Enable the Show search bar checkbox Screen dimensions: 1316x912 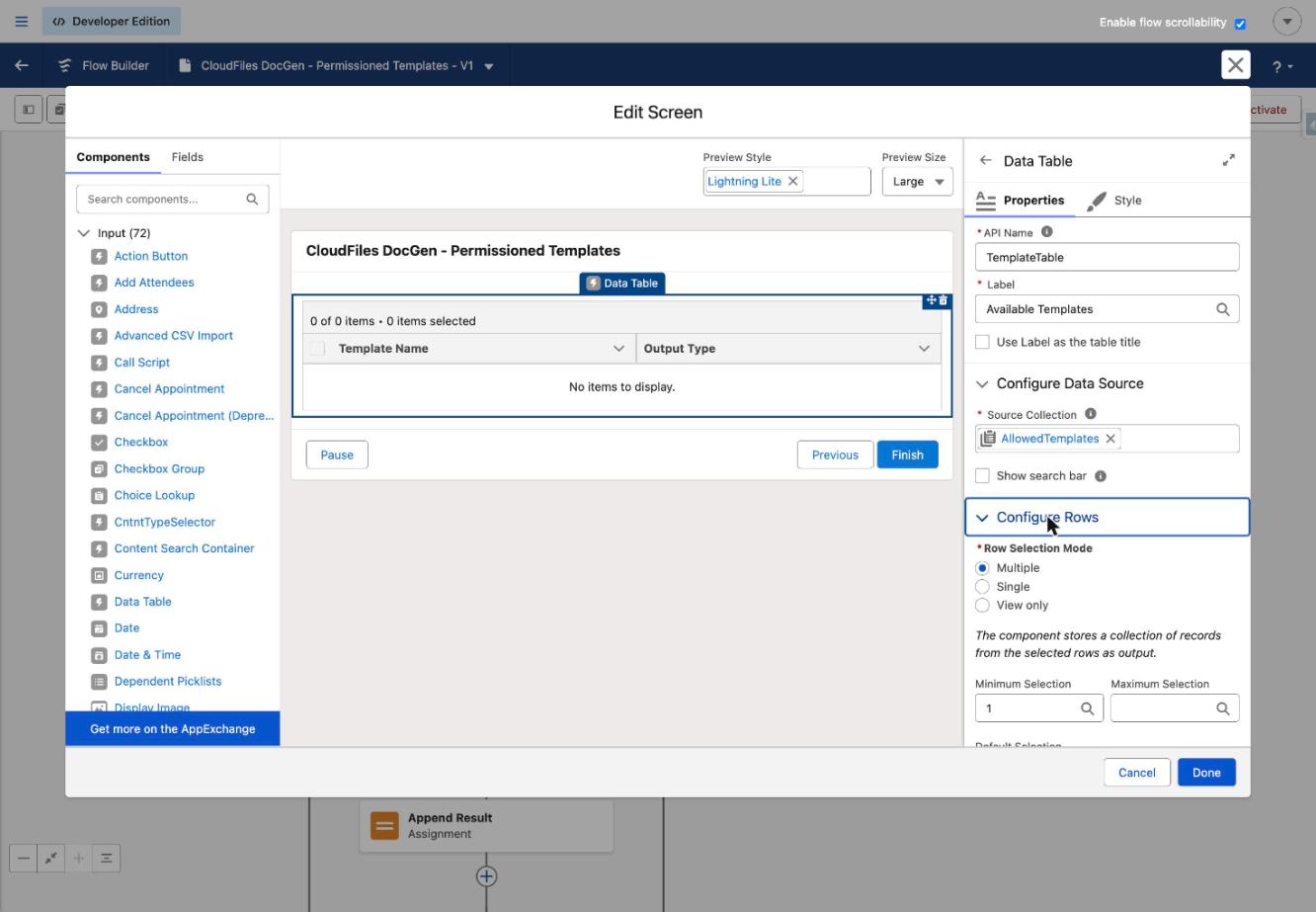[x=982, y=476]
